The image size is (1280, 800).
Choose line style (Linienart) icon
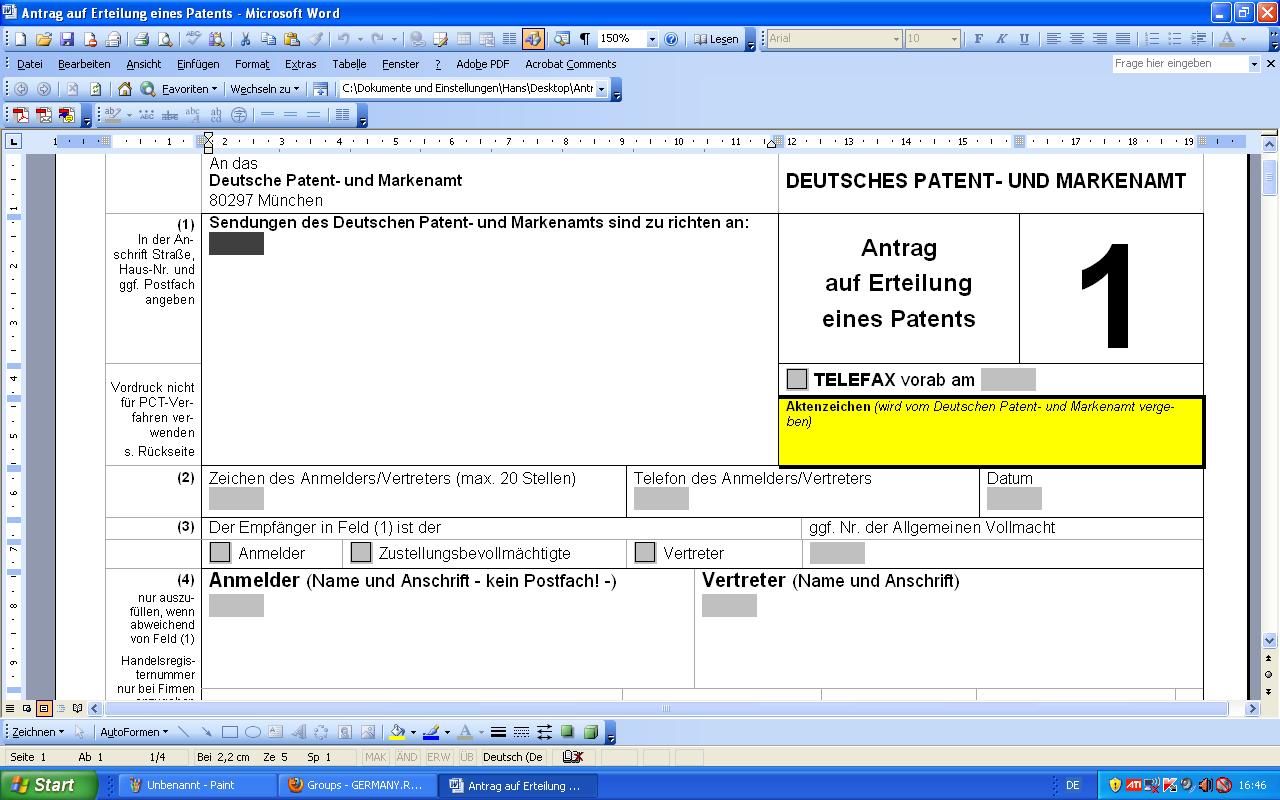pyautogui.click(x=498, y=732)
